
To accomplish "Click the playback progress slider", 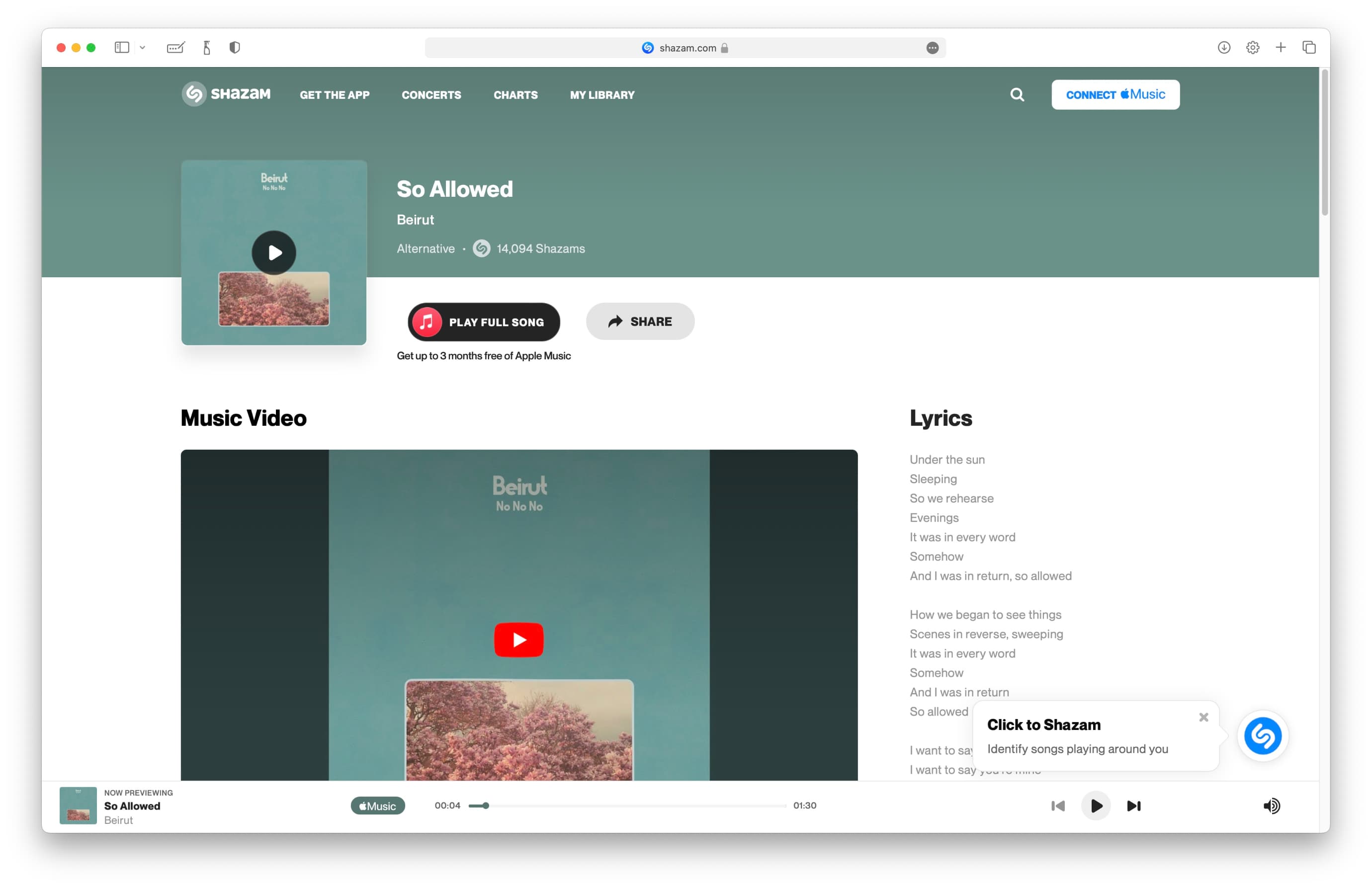I will pos(627,806).
